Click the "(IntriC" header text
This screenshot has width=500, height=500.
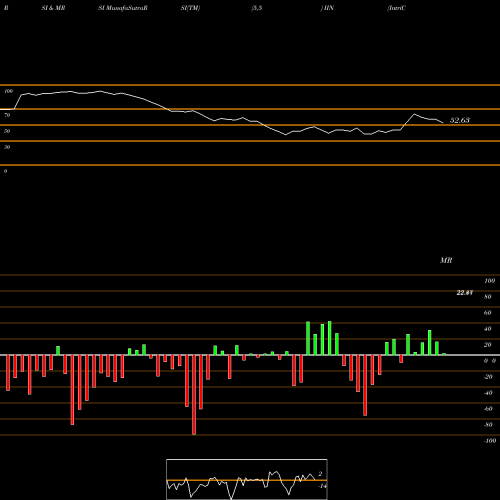397,8
